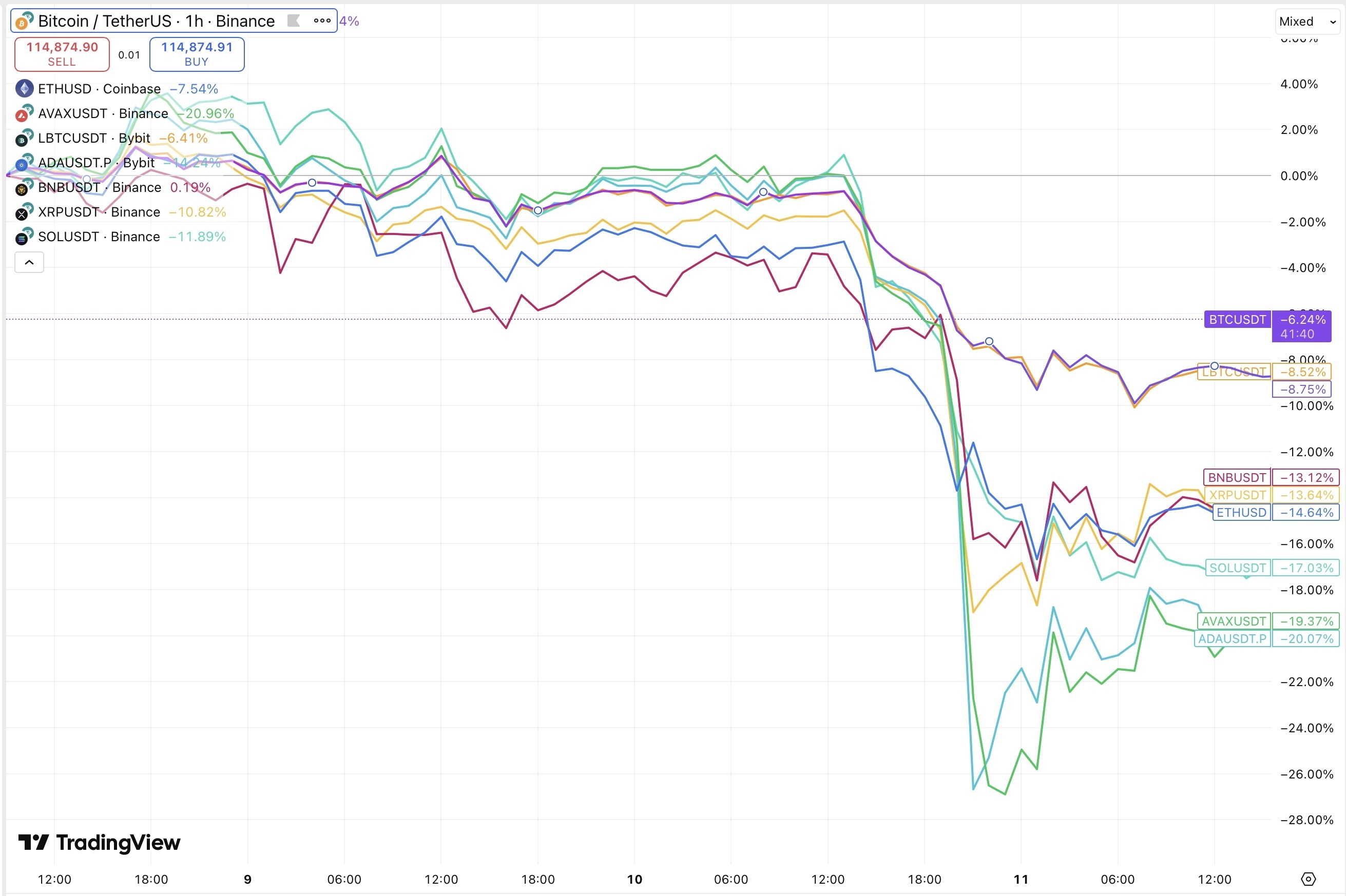Viewport: 1346px width, 896px height.
Task: Click the AVAXUSDT price scale label
Action: pyautogui.click(x=1234, y=621)
